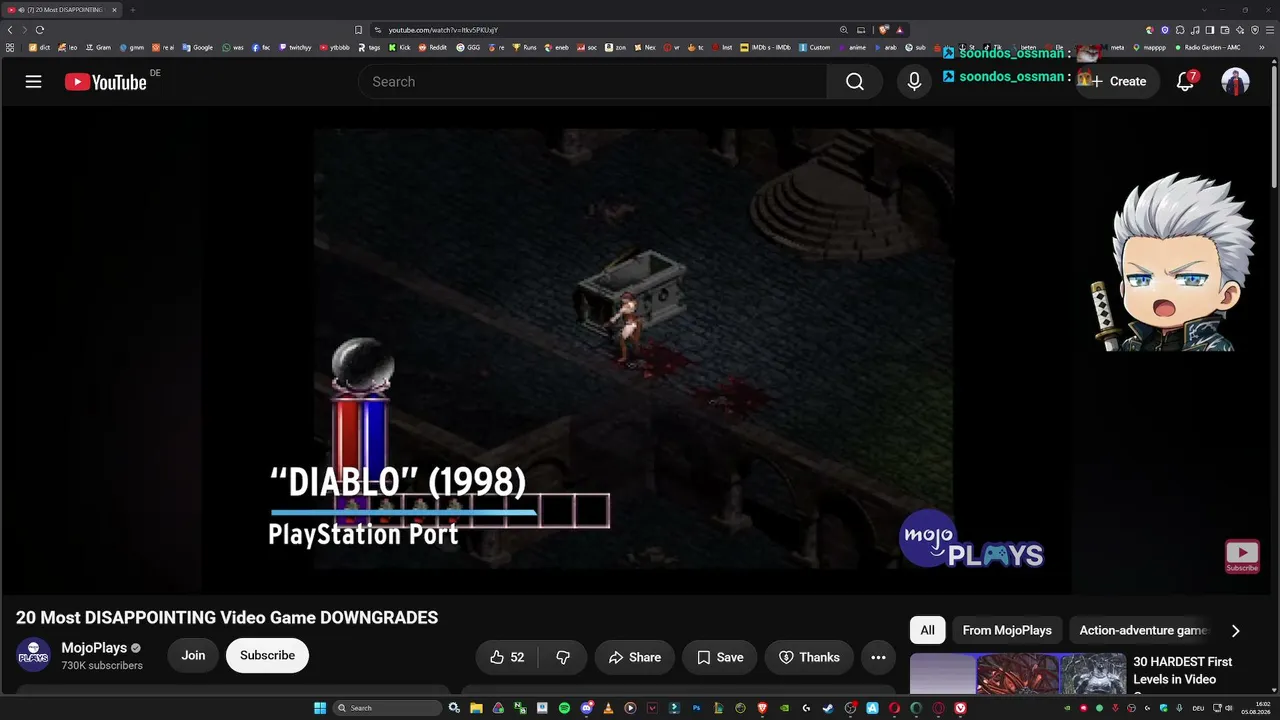Focus the YouTube search field
1280x720 pixels.
pyautogui.click(x=593, y=82)
